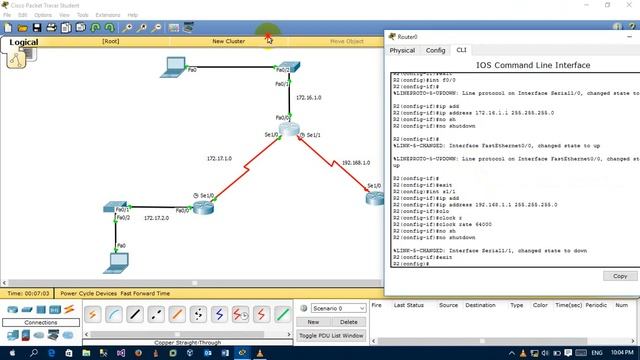Choose the blue Coaxial cable icon

pos(220,315)
